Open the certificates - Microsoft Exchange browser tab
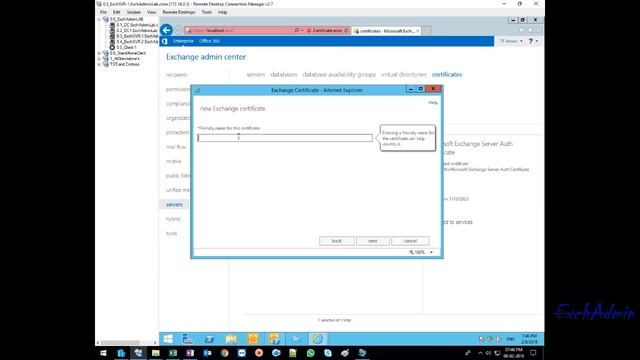The height and width of the screenshot is (360, 640). (x=386, y=31)
